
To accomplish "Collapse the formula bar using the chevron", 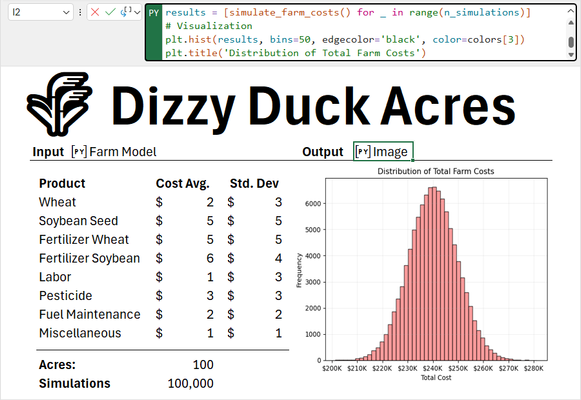I will tap(571, 11).
